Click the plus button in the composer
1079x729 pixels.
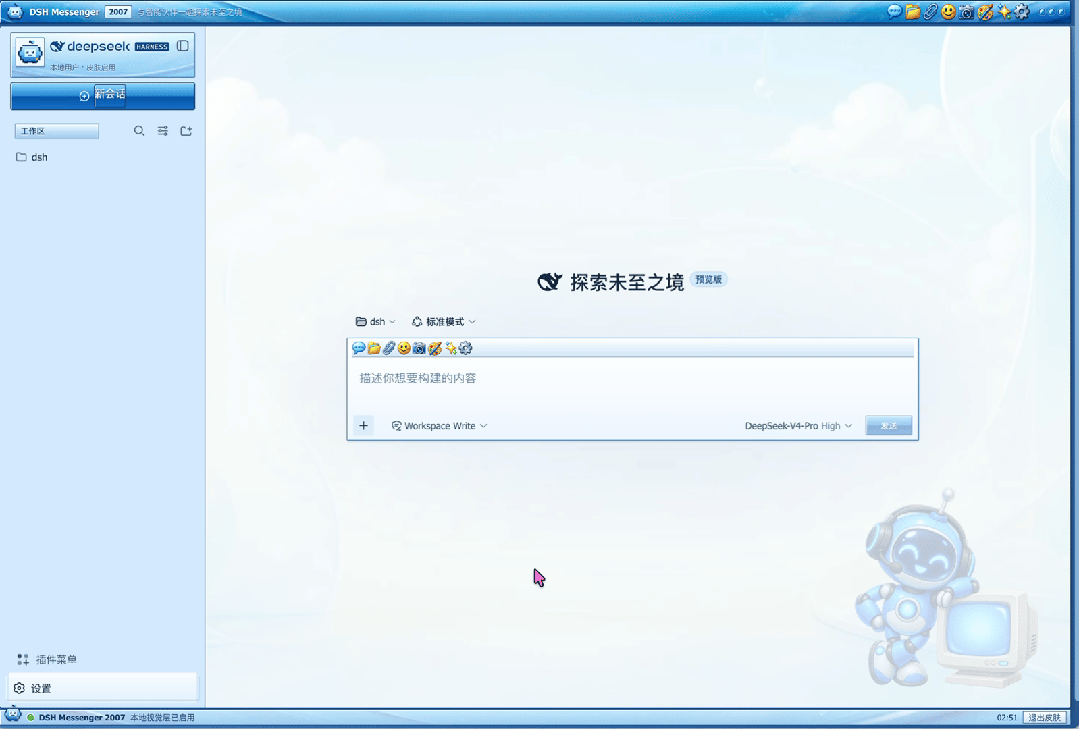coord(363,425)
